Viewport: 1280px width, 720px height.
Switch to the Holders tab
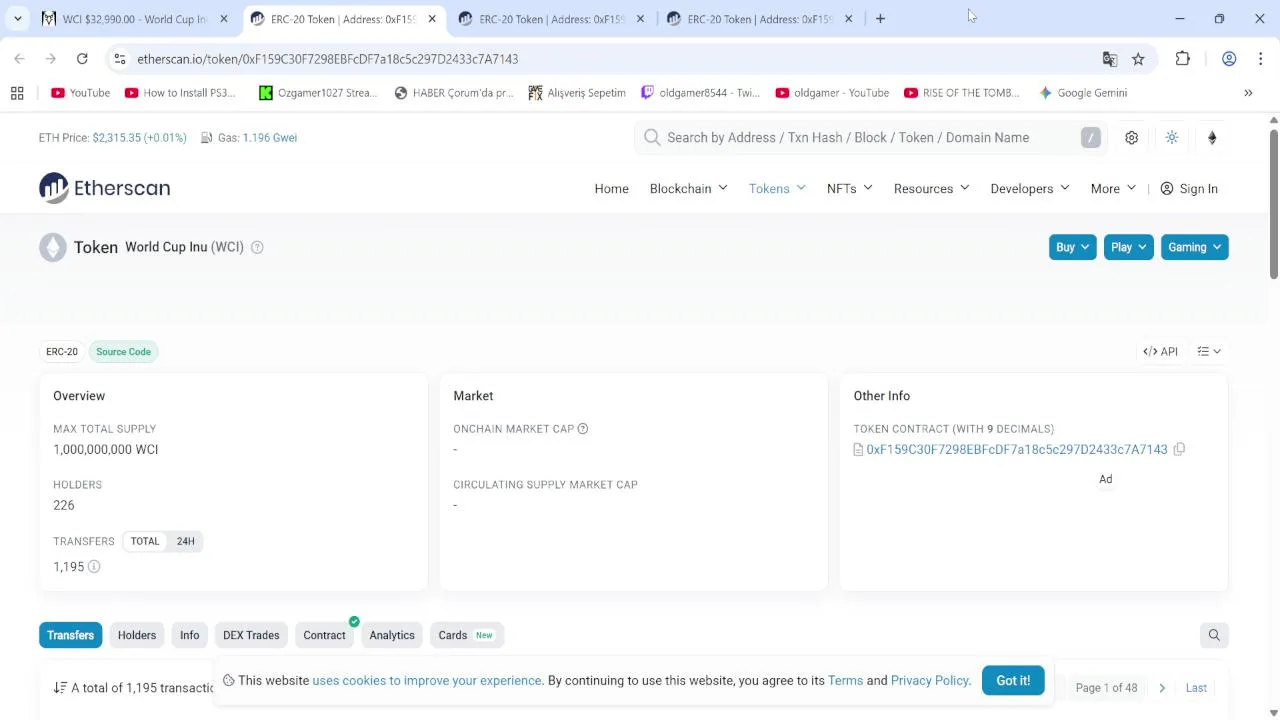click(x=137, y=635)
